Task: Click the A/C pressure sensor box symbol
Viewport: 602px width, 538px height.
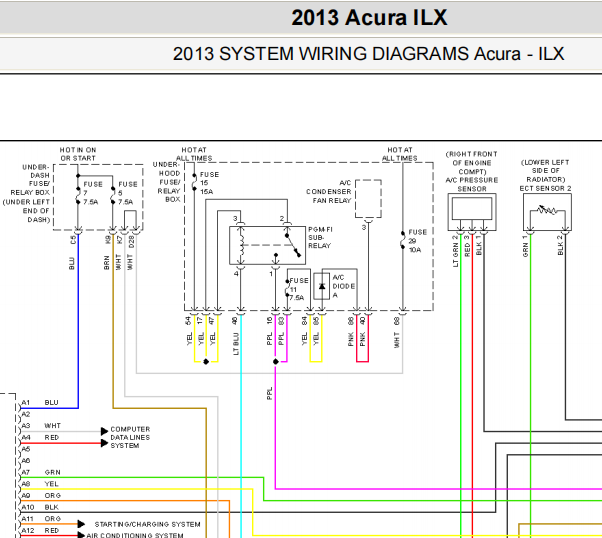Action: 472,212
